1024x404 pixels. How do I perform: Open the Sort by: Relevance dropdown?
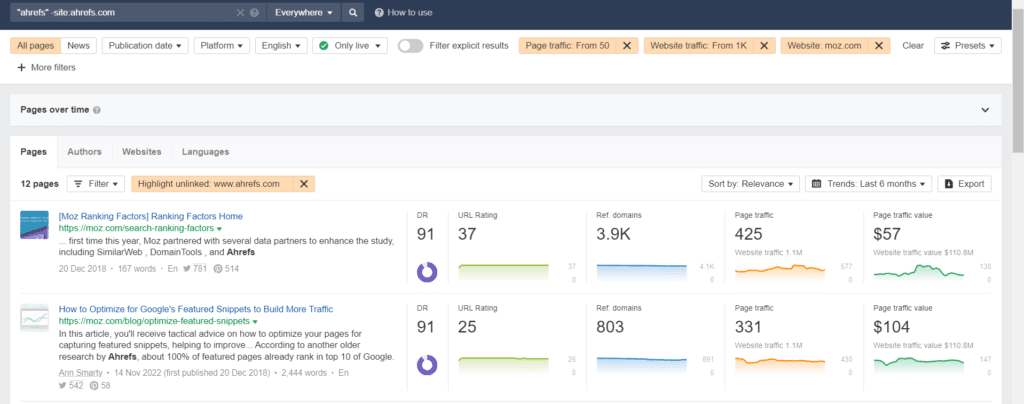[750, 184]
